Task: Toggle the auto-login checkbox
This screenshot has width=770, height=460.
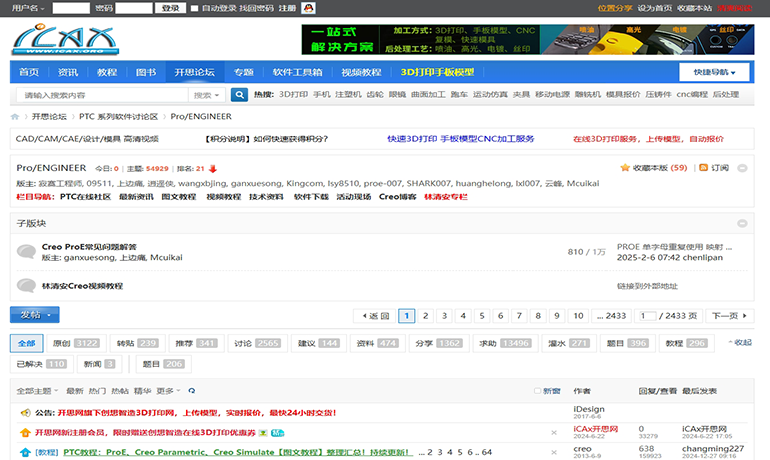Action: point(194,8)
